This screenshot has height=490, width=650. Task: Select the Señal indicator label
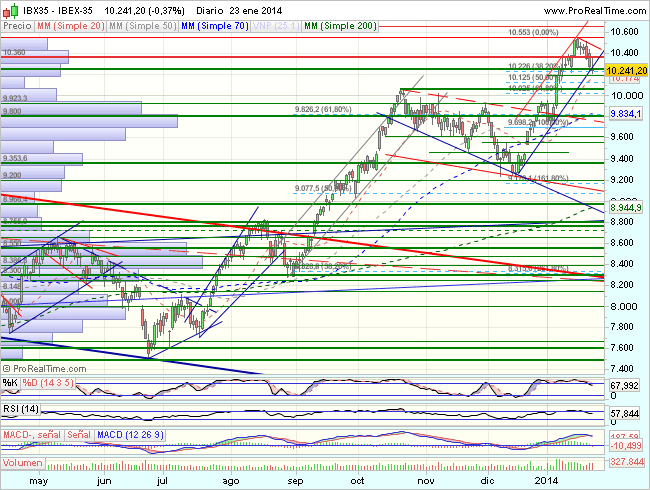[x=79, y=435]
